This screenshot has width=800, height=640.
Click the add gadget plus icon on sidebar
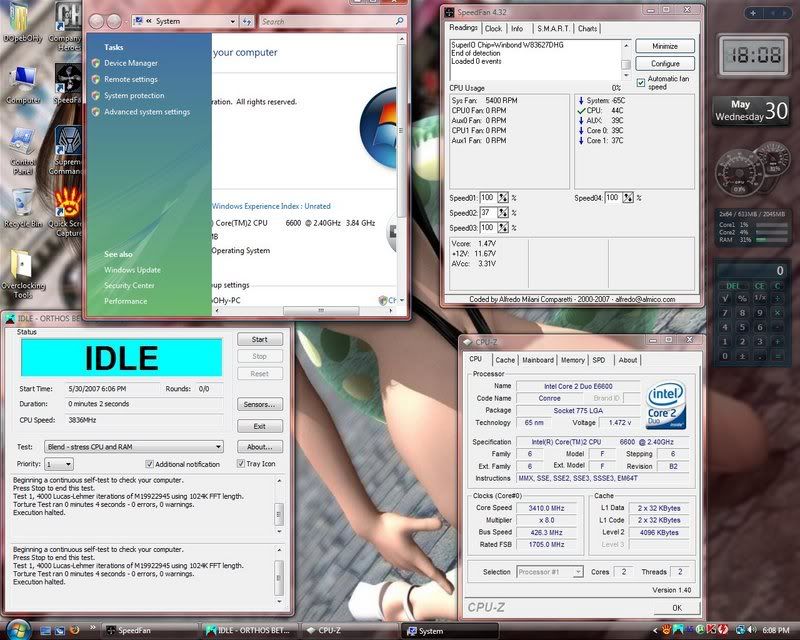coord(753,13)
